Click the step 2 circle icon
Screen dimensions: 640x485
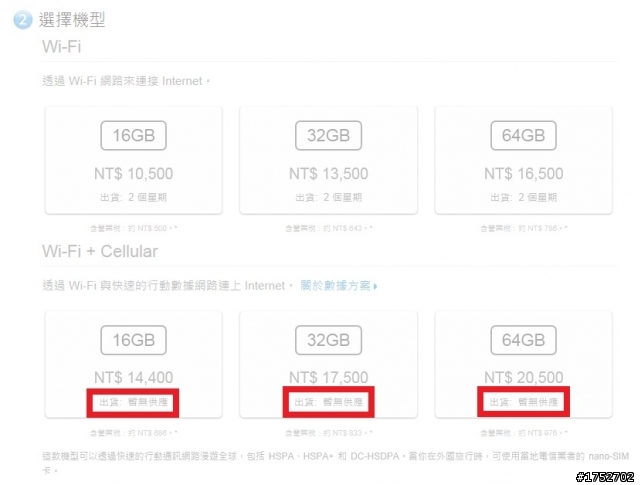point(22,20)
